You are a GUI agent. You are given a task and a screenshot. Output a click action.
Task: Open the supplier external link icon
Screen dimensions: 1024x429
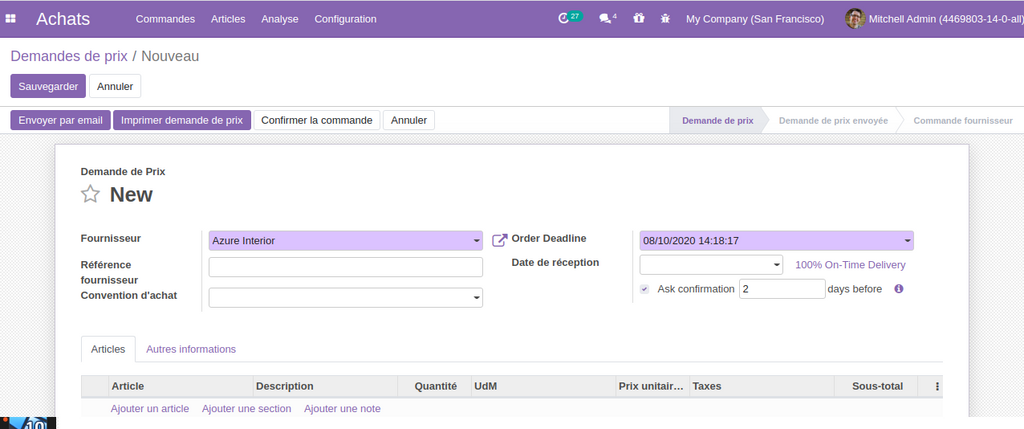click(500, 240)
